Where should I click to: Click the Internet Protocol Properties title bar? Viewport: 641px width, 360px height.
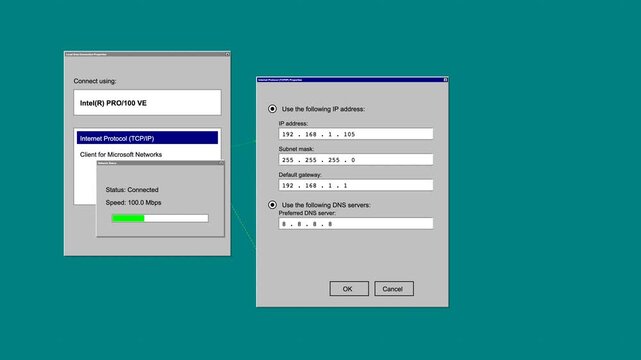tap(352, 80)
